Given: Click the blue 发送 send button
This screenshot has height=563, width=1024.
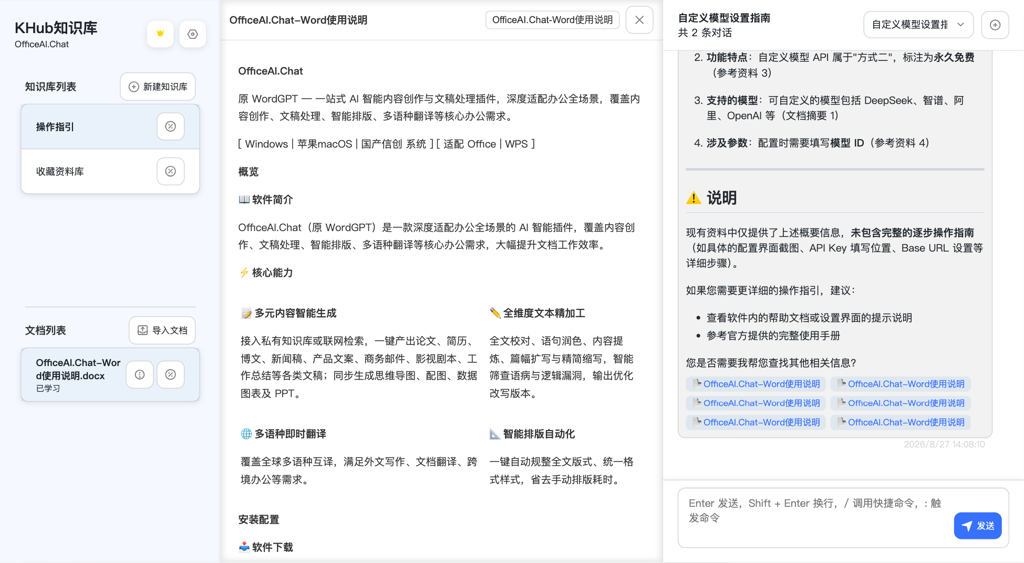Looking at the screenshot, I should (x=978, y=526).
